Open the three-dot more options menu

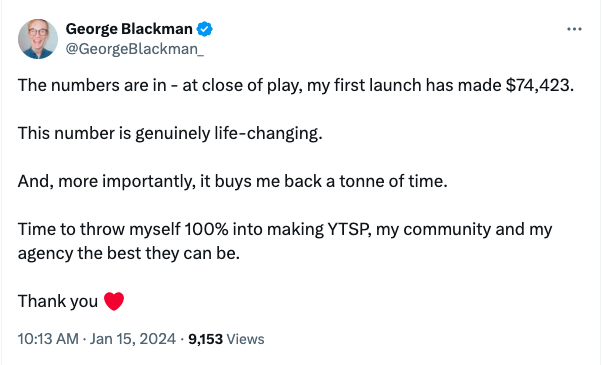tap(574, 29)
